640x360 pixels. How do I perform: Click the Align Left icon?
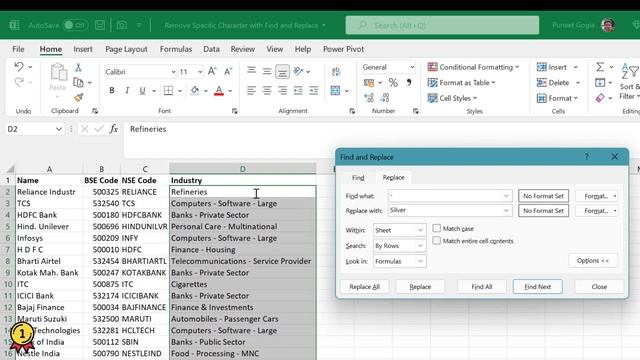tap(251, 90)
